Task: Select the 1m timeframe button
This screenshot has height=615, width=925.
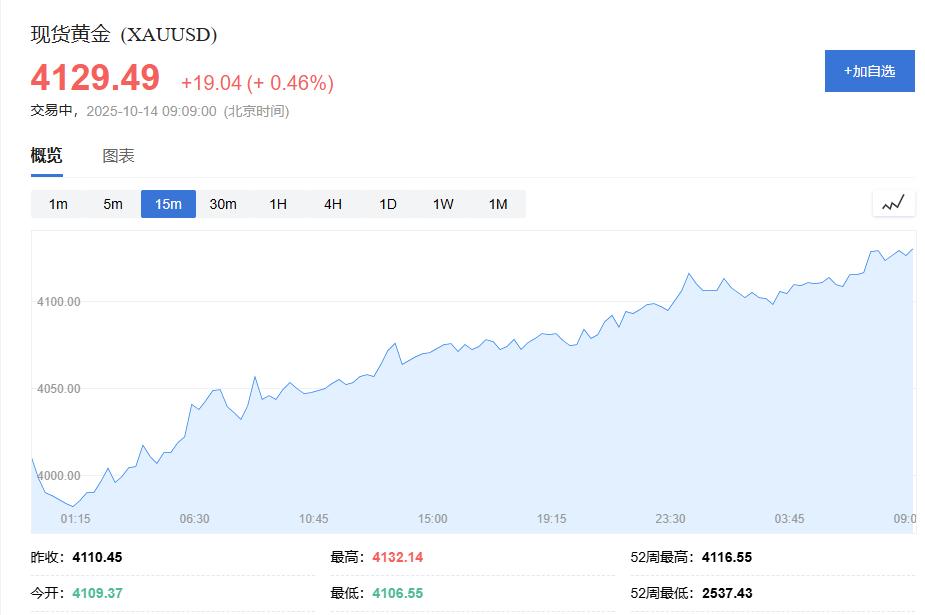Action: coord(57,203)
